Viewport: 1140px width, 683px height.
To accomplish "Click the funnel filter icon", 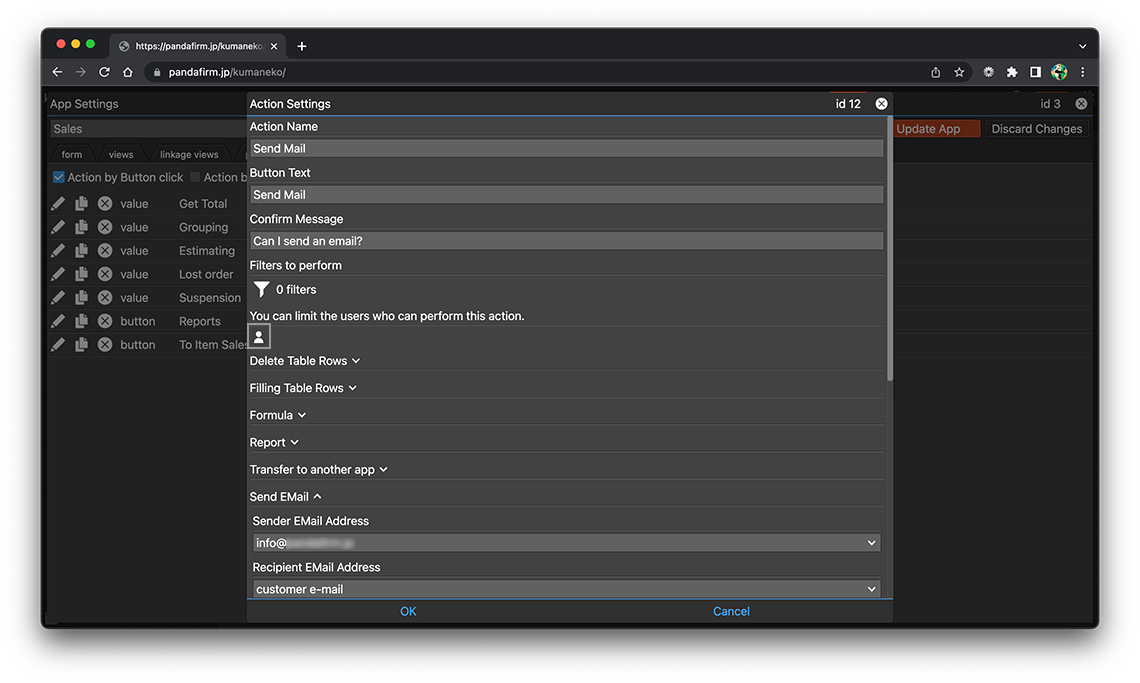I will [261, 290].
